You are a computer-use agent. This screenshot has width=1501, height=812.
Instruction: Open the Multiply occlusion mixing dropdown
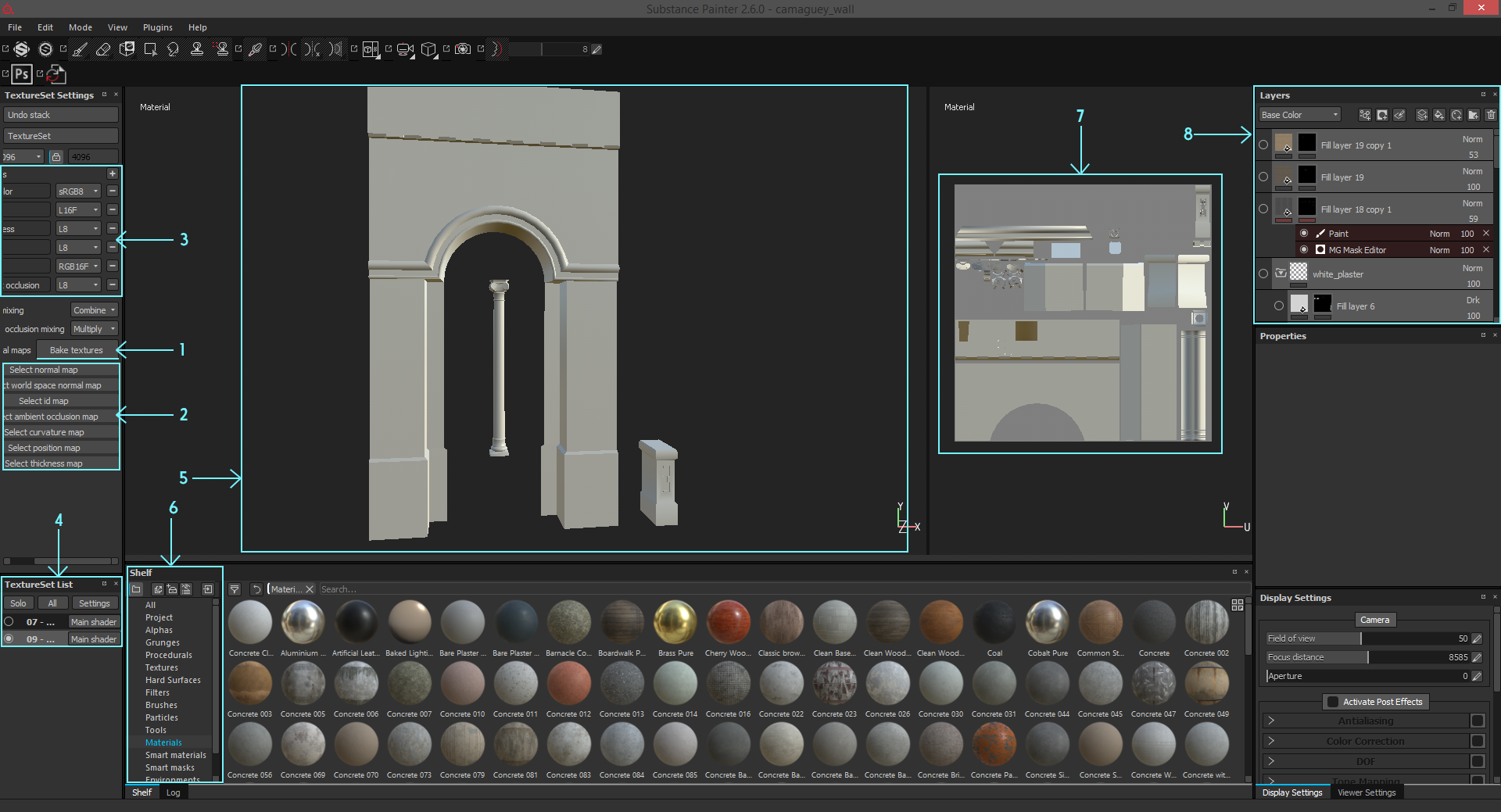coord(95,329)
